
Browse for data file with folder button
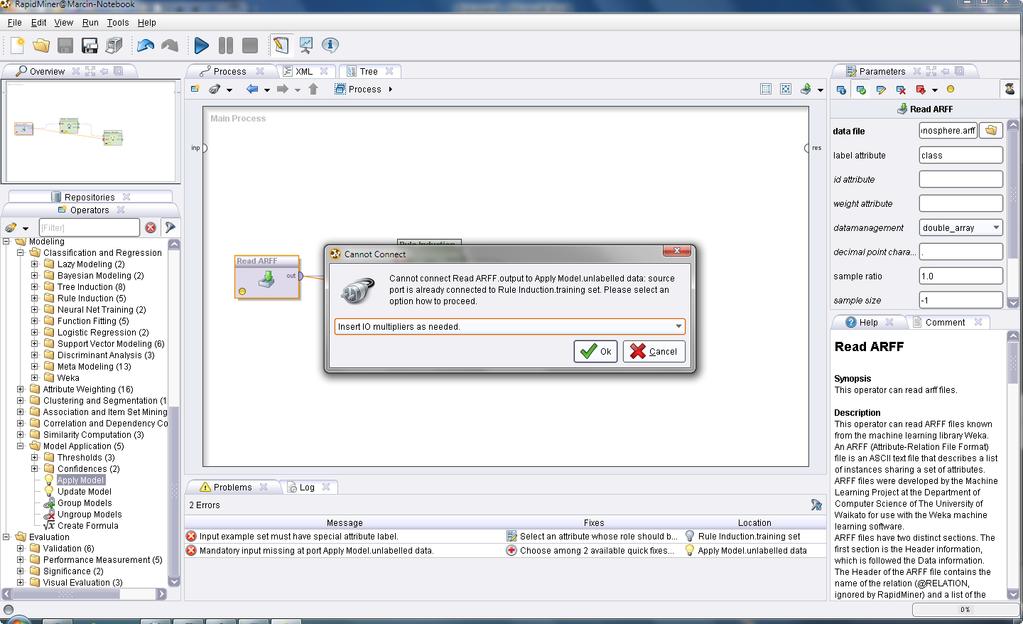[x=991, y=131]
